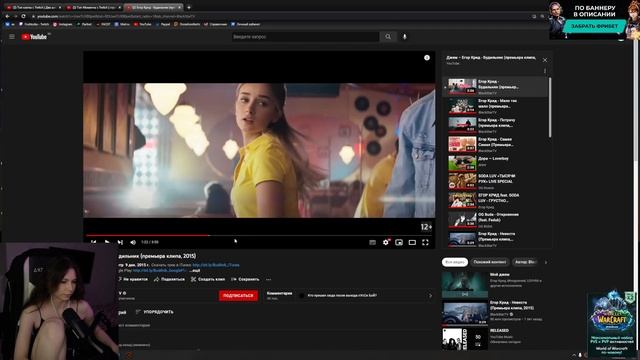
Task: Enable miniplayer mode
Action: [399, 242]
